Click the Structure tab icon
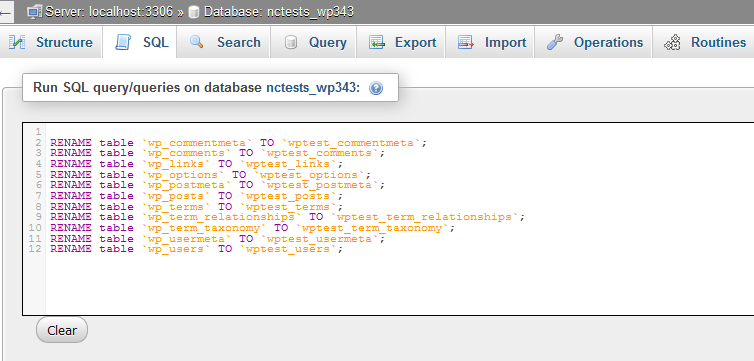 click(17, 42)
